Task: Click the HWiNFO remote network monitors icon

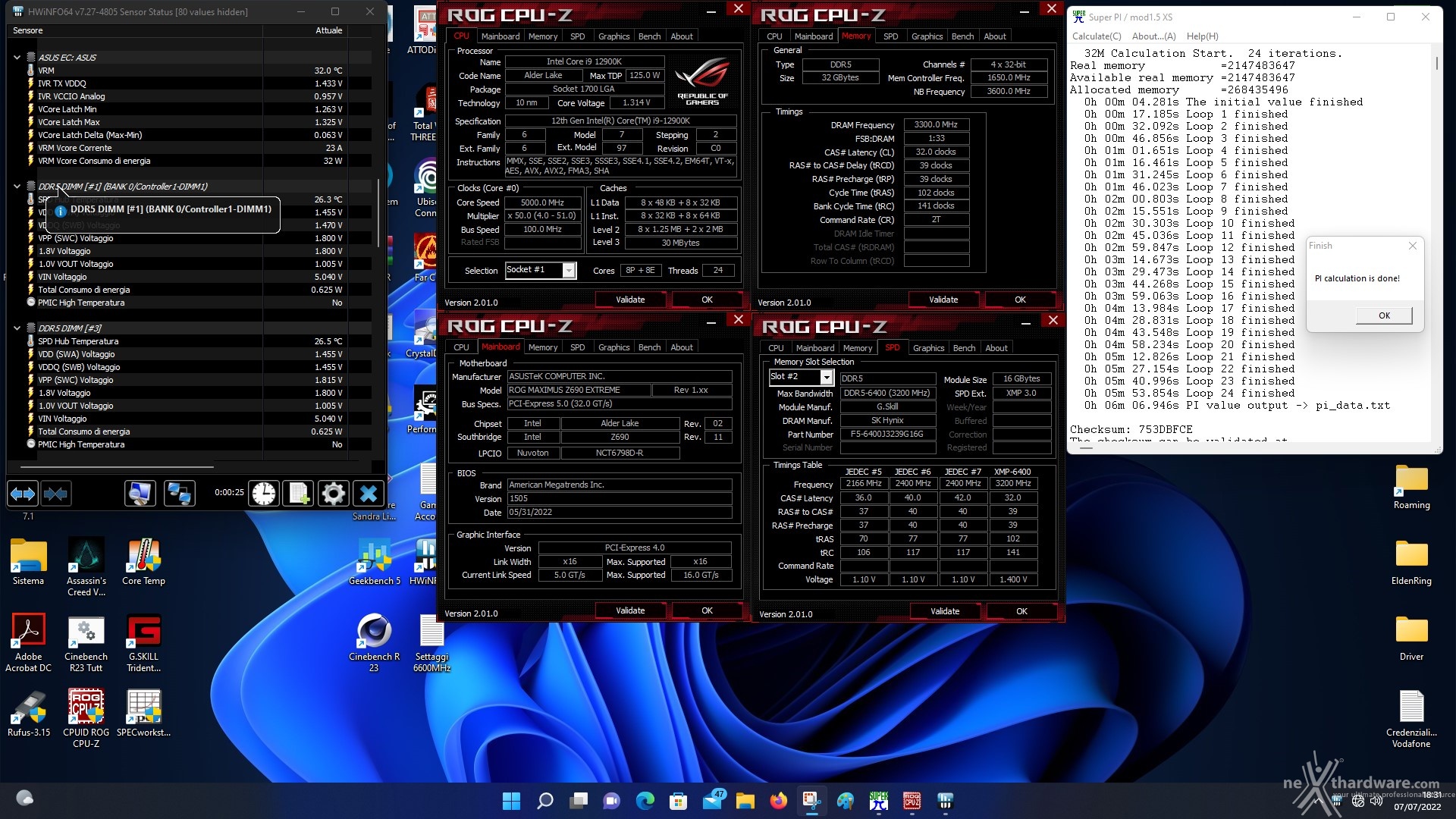Action: point(180,494)
